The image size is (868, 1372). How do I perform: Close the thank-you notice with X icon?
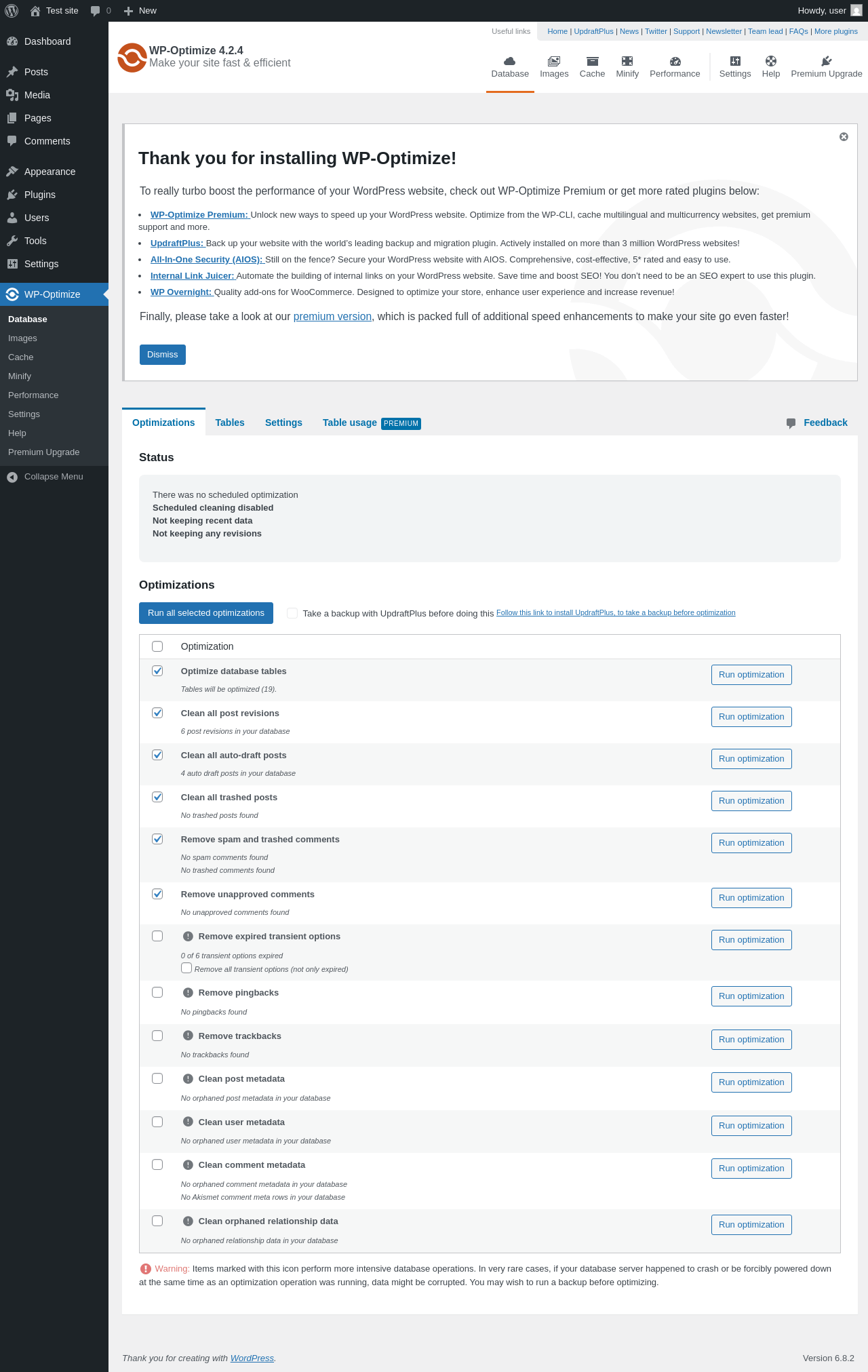(x=844, y=136)
